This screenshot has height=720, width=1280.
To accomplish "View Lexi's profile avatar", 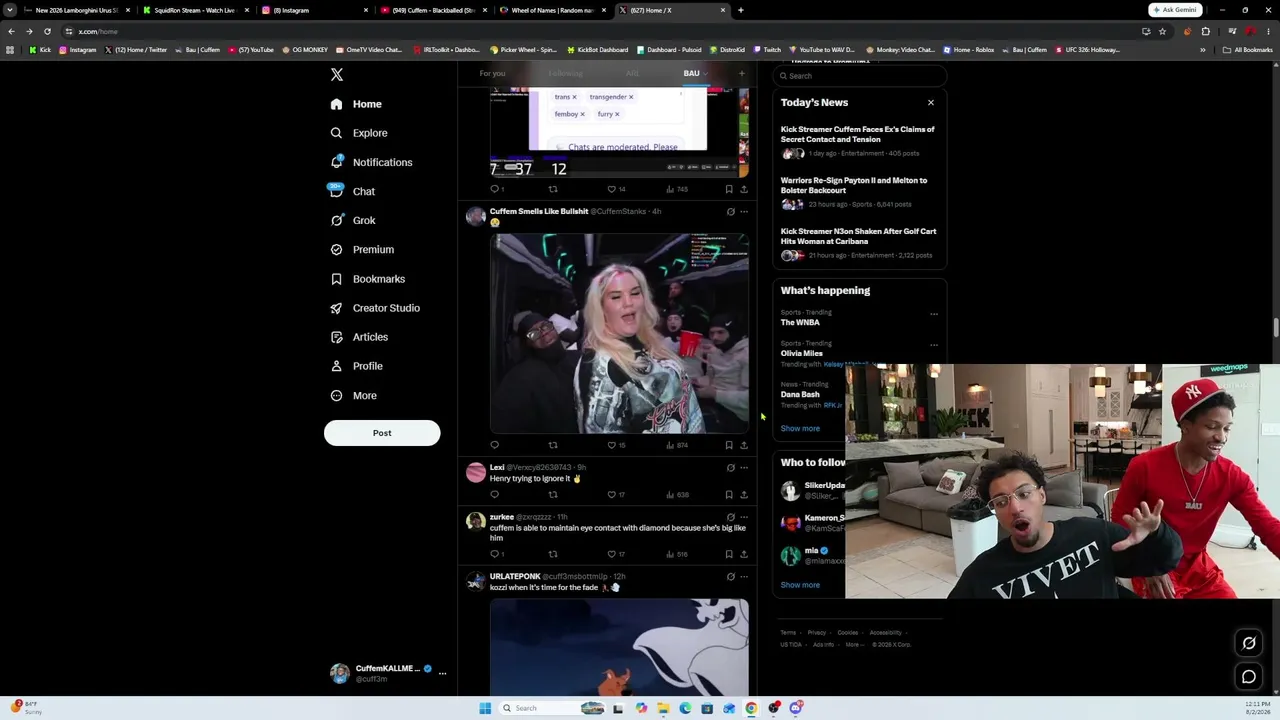I will click(x=476, y=472).
